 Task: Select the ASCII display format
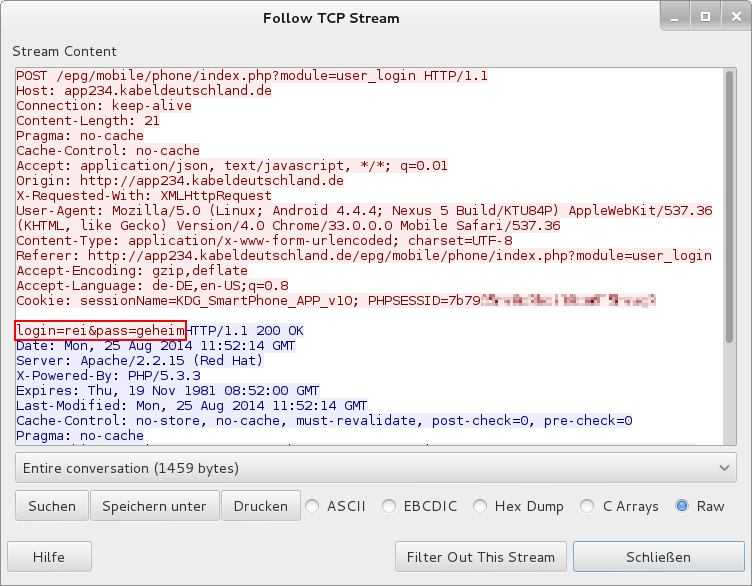tap(312, 506)
